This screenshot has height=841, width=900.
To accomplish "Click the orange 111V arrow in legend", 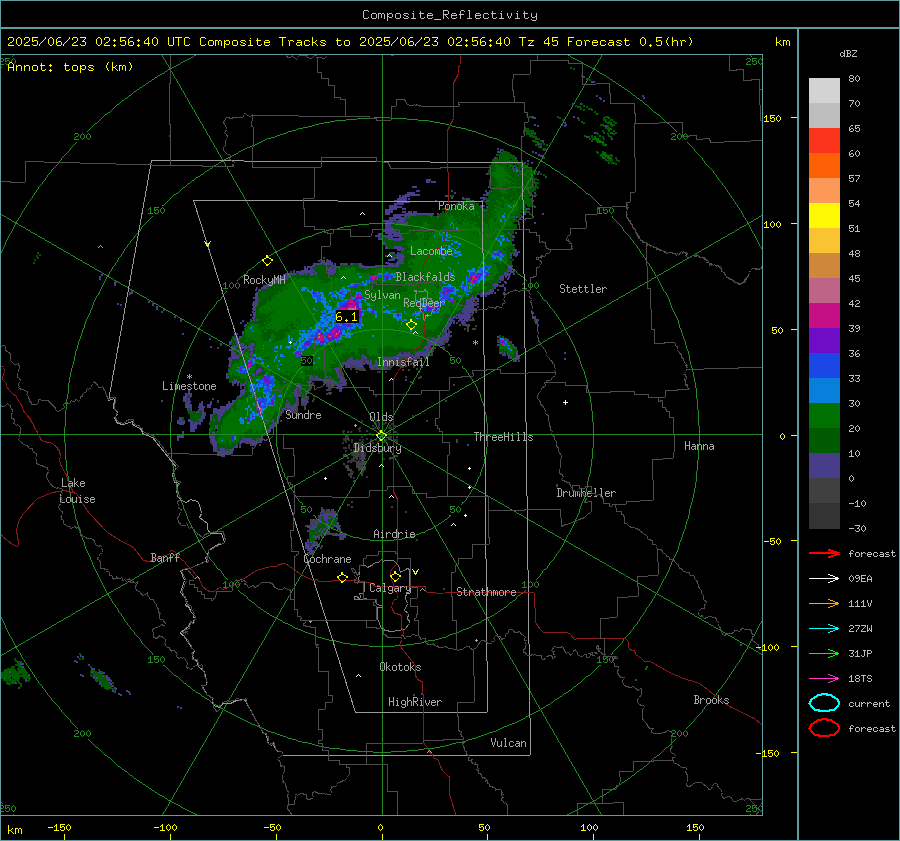I will (x=824, y=603).
